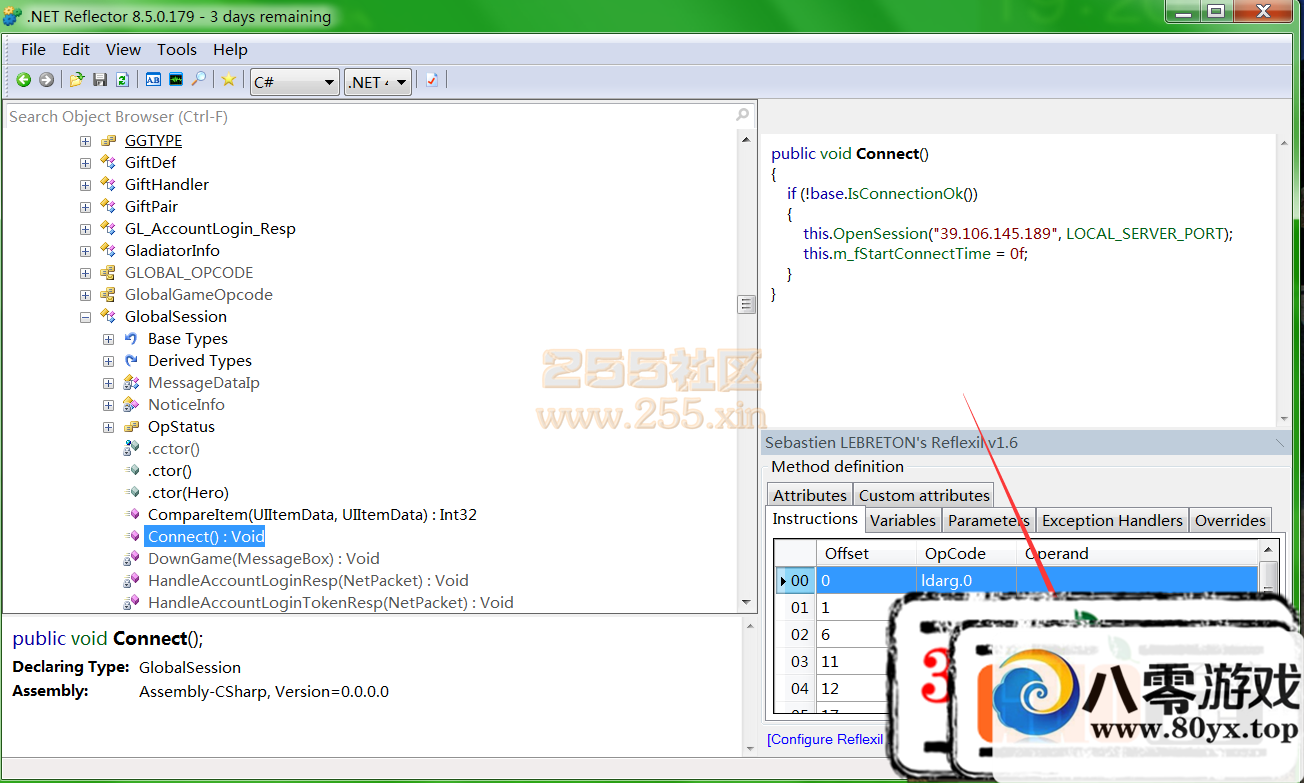Viewport: 1304px width, 783px height.
Task: Click the DownGame method icon
Action: coord(131,558)
